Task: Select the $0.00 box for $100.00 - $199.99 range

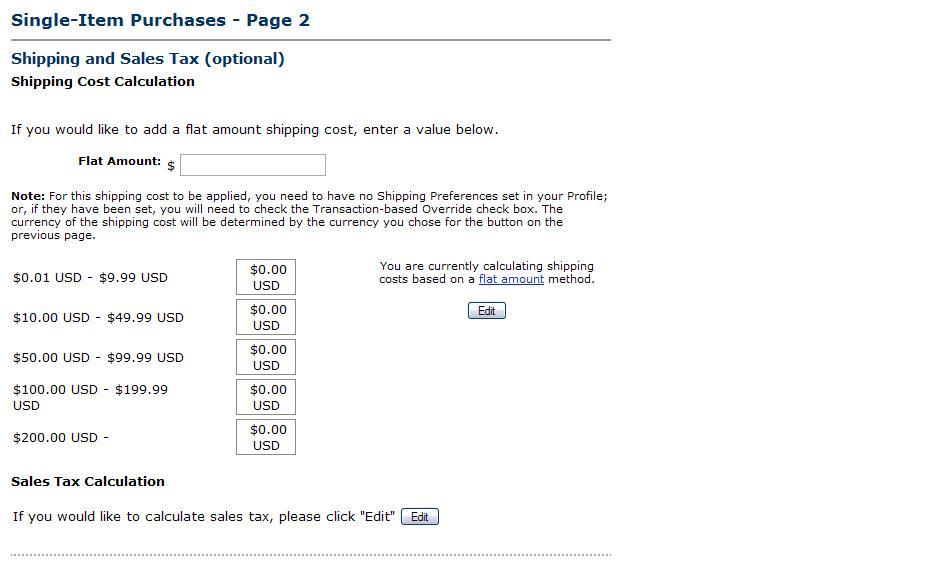Action: (x=266, y=397)
